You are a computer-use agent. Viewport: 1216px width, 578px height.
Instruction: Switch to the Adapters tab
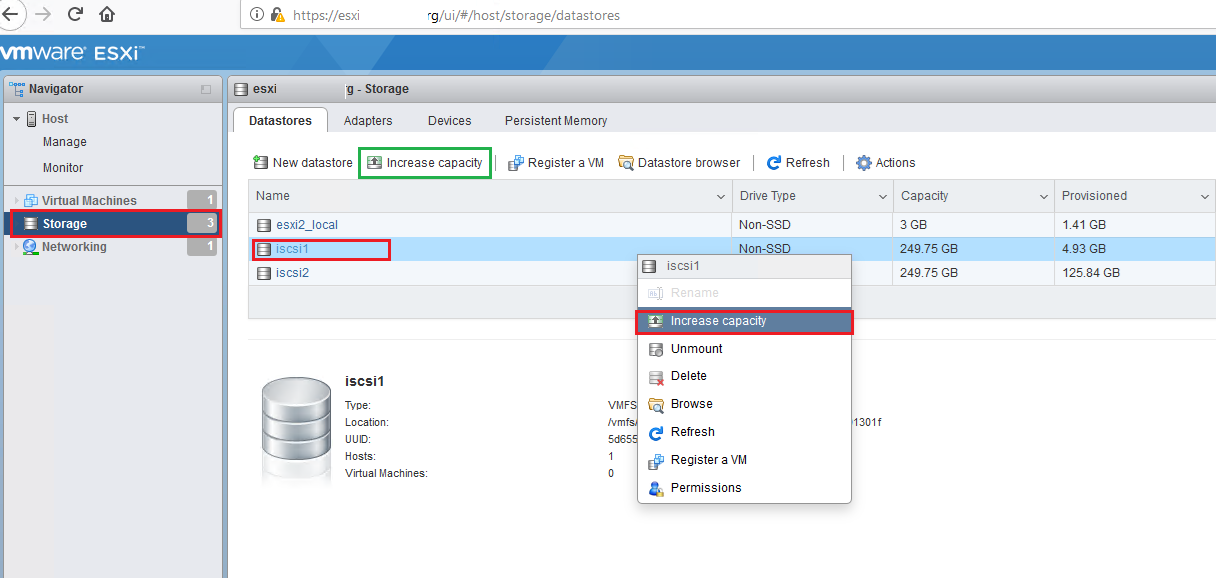click(x=368, y=121)
